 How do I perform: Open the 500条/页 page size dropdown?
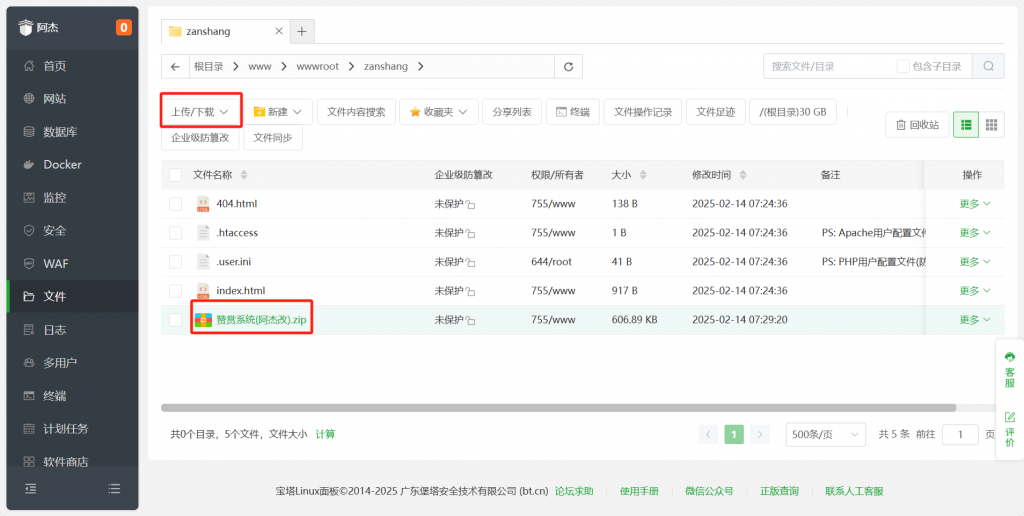tap(825, 434)
